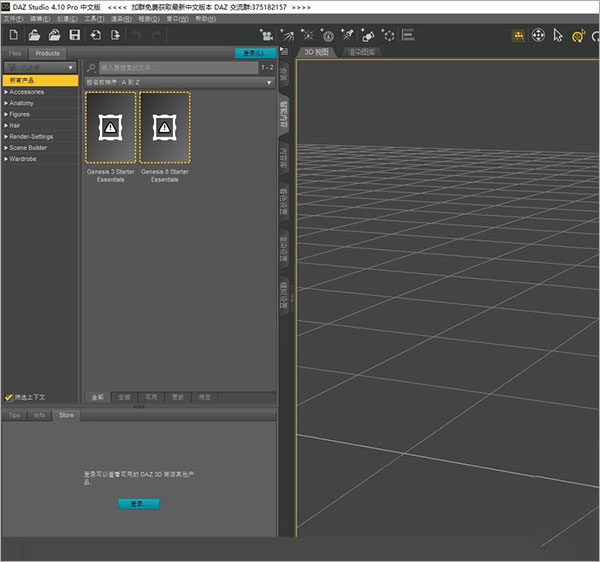Switch to the Files tab

coord(15,53)
